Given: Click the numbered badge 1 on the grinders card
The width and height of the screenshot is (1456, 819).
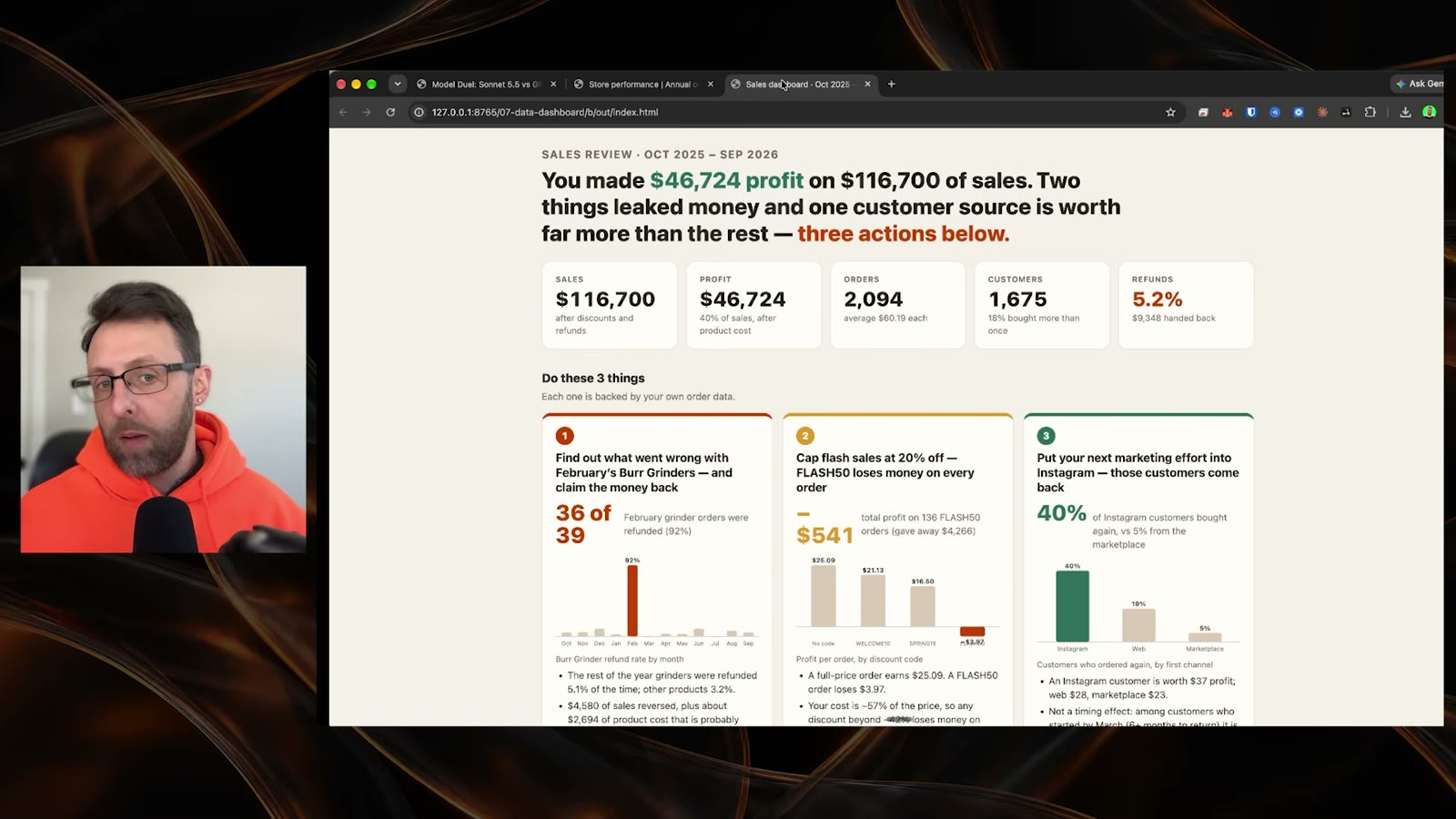Looking at the screenshot, I should pyautogui.click(x=564, y=436).
